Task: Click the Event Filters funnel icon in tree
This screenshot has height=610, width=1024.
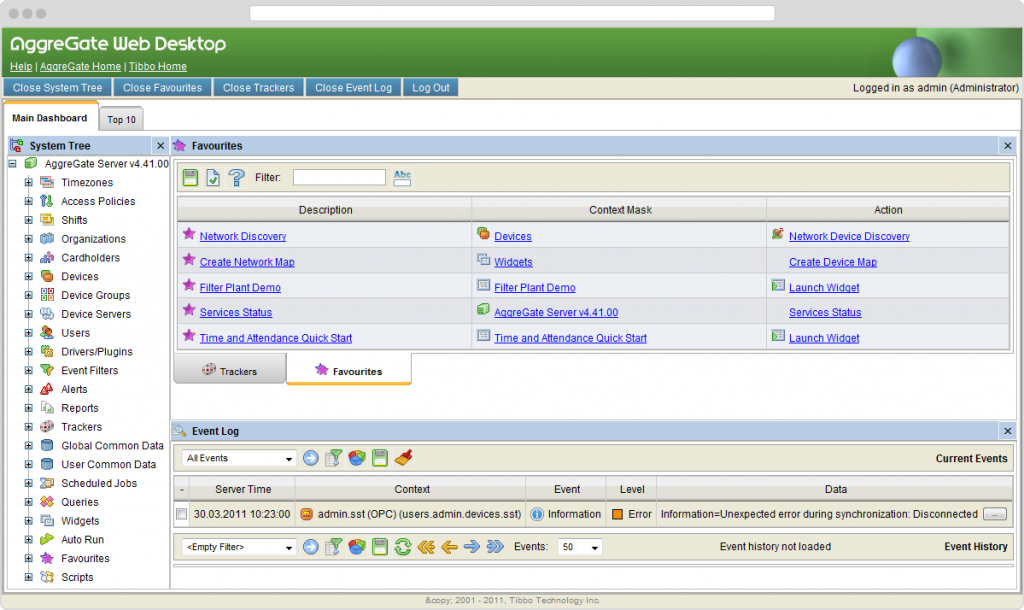Action: click(47, 370)
